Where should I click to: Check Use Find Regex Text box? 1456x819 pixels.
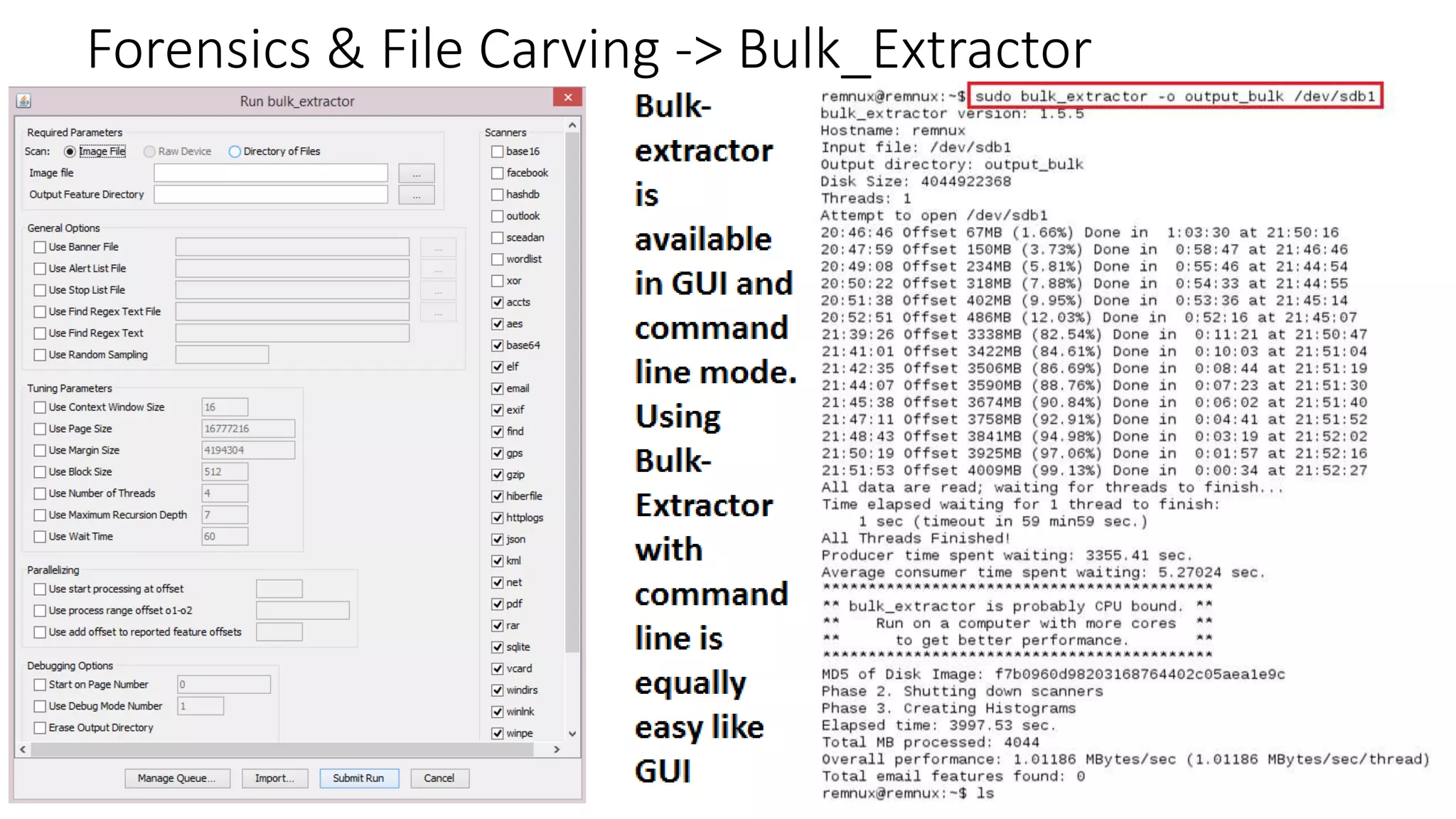[40, 333]
